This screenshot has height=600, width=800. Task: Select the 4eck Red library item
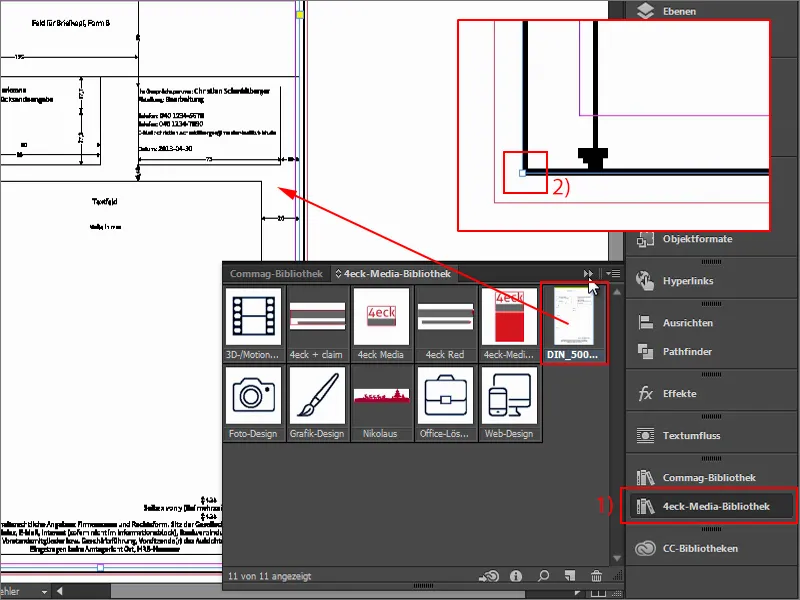tap(445, 324)
